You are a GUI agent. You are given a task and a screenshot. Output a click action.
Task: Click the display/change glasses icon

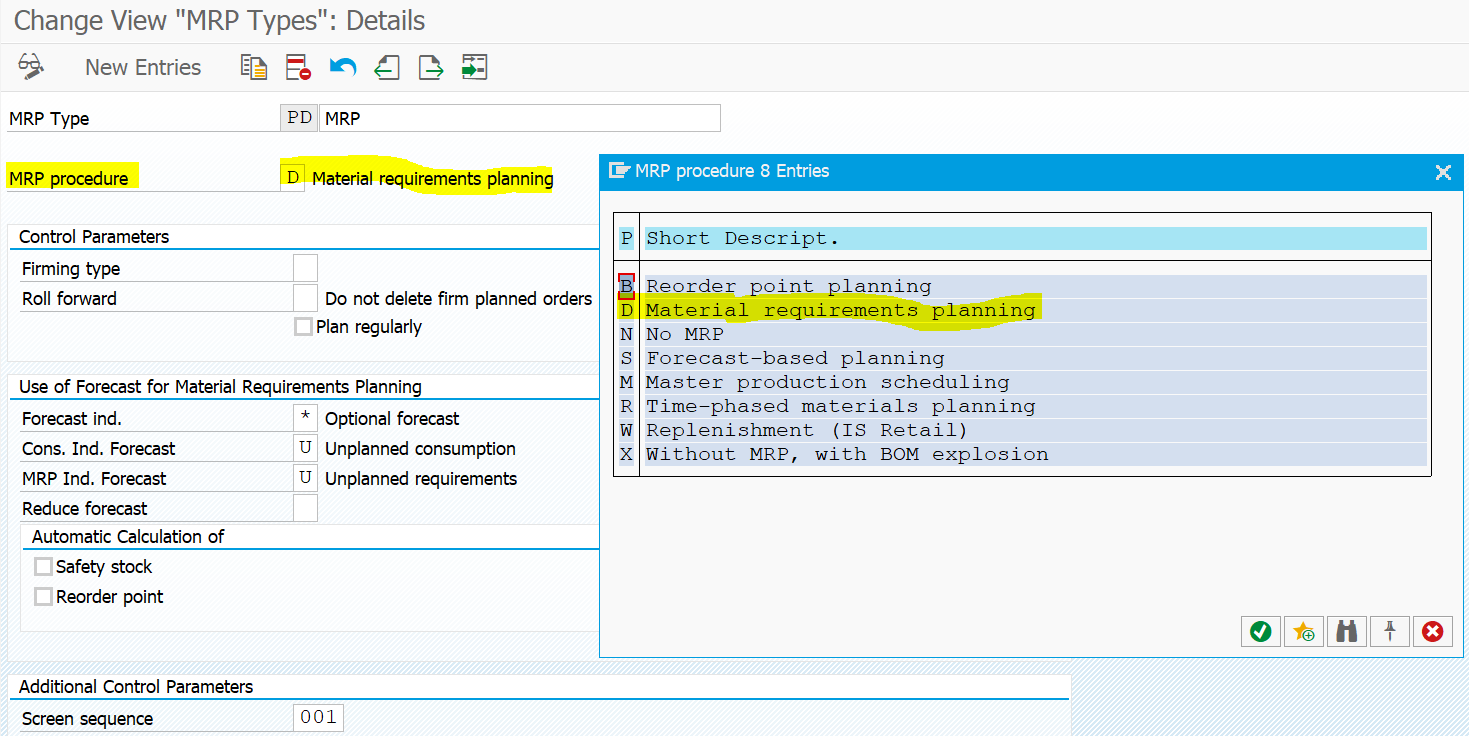pos(31,67)
